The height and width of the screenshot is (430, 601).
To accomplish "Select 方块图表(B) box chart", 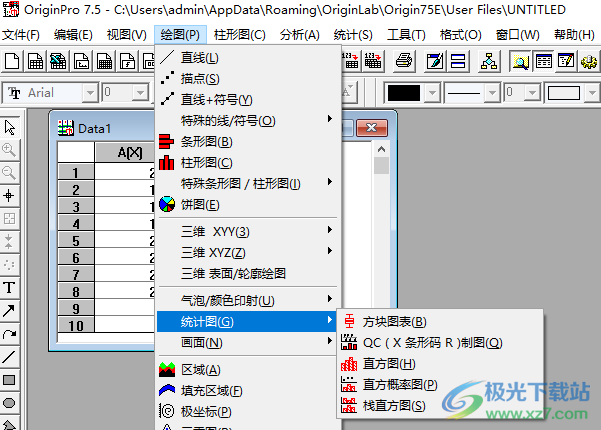I will (x=440, y=322).
